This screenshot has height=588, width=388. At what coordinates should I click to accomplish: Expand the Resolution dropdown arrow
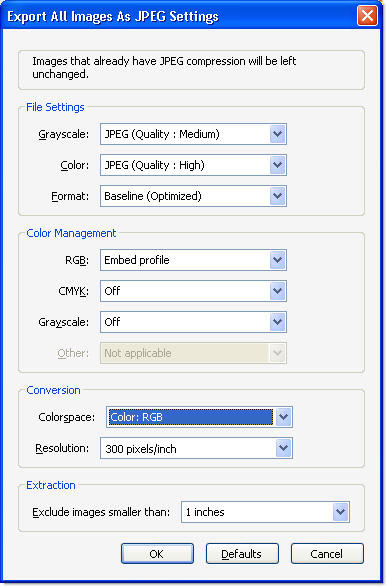point(283,448)
